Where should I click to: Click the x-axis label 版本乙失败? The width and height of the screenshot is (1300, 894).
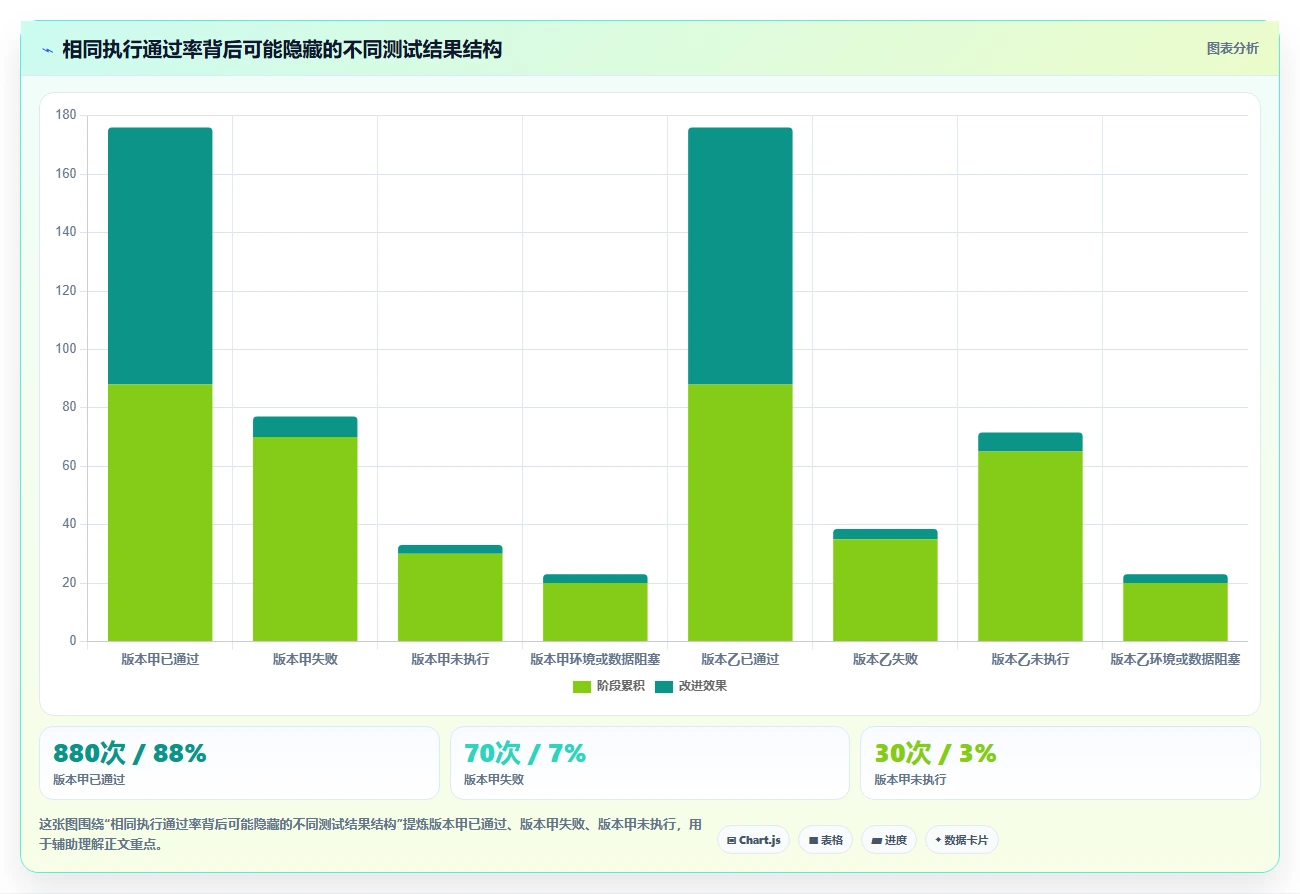pyautogui.click(x=885, y=660)
